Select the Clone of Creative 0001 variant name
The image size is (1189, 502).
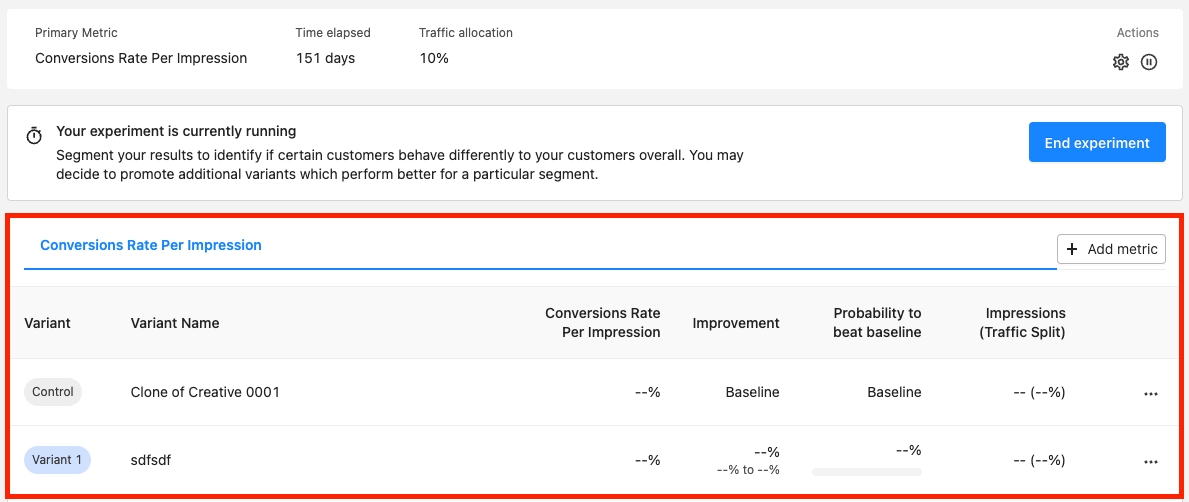pyautogui.click(x=205, y=392)
